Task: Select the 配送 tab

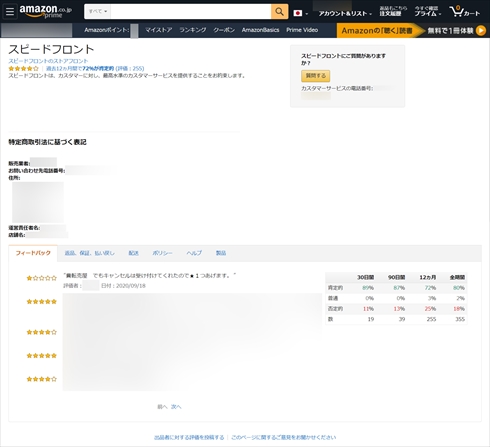Action: pyautogui.click(x=134, y=253)
